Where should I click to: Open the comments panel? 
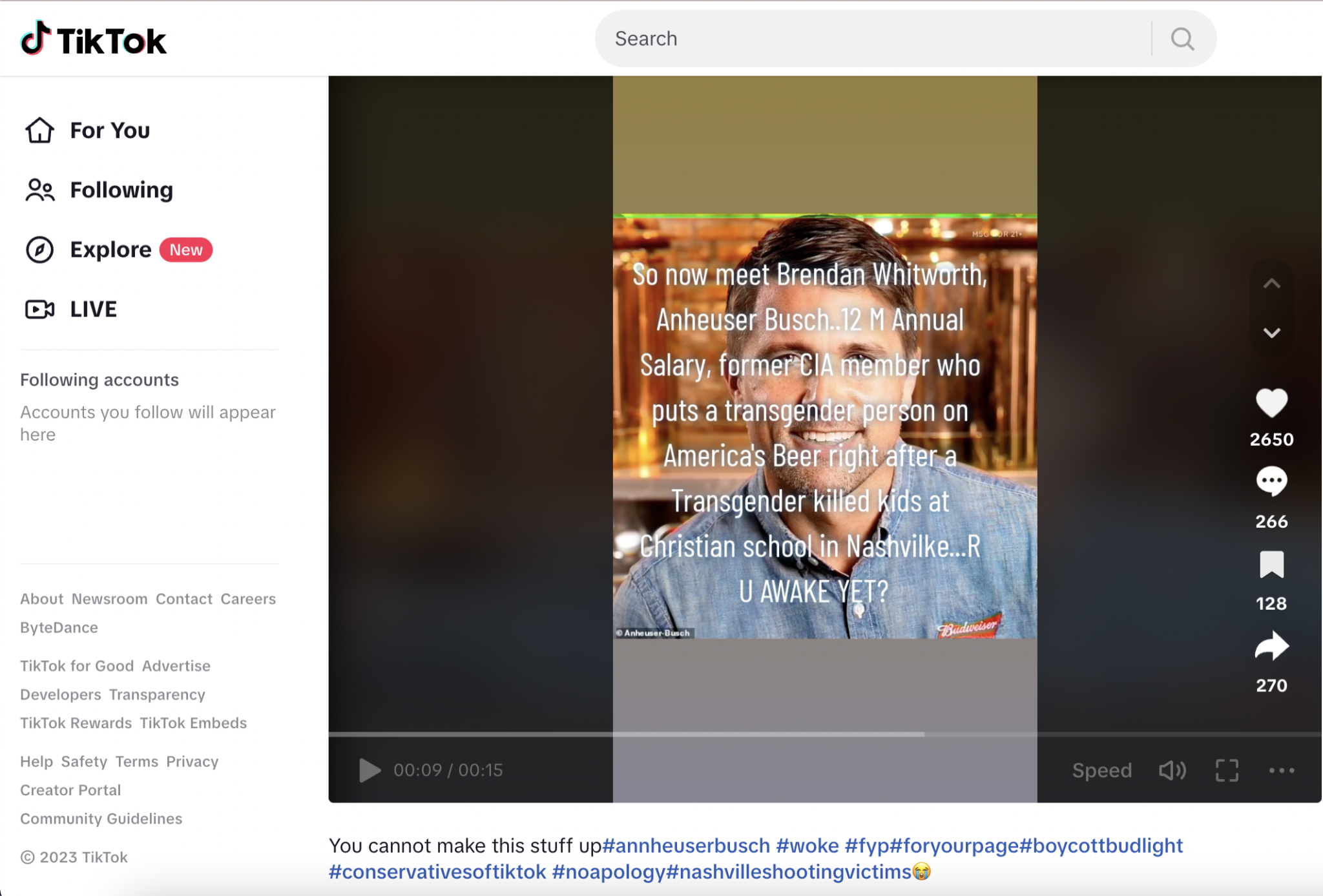(1271, 482)
